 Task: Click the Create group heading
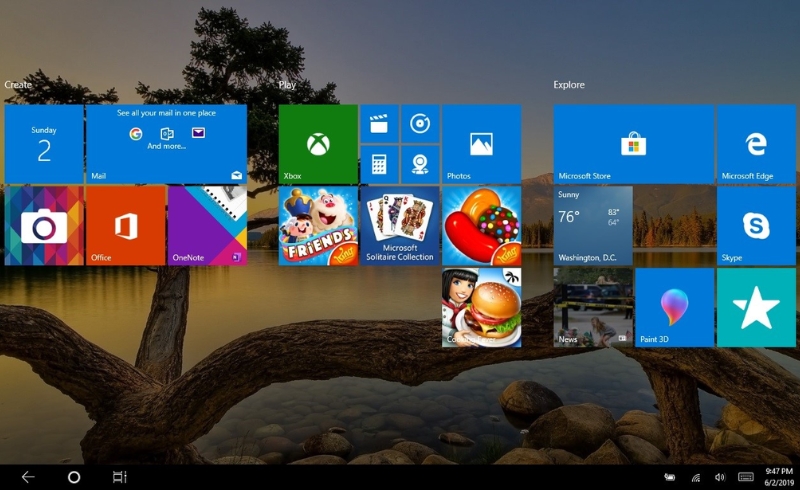[18, 85]
